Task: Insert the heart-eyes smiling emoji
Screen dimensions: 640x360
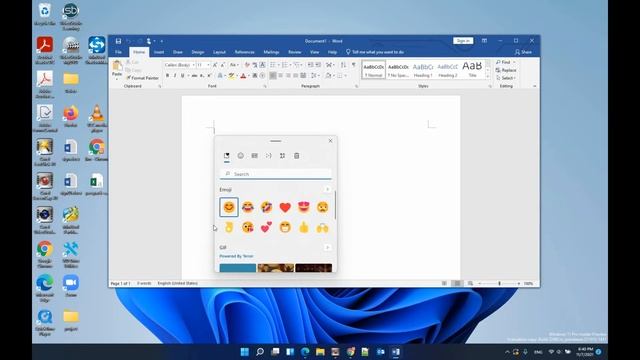Action: 304,207
